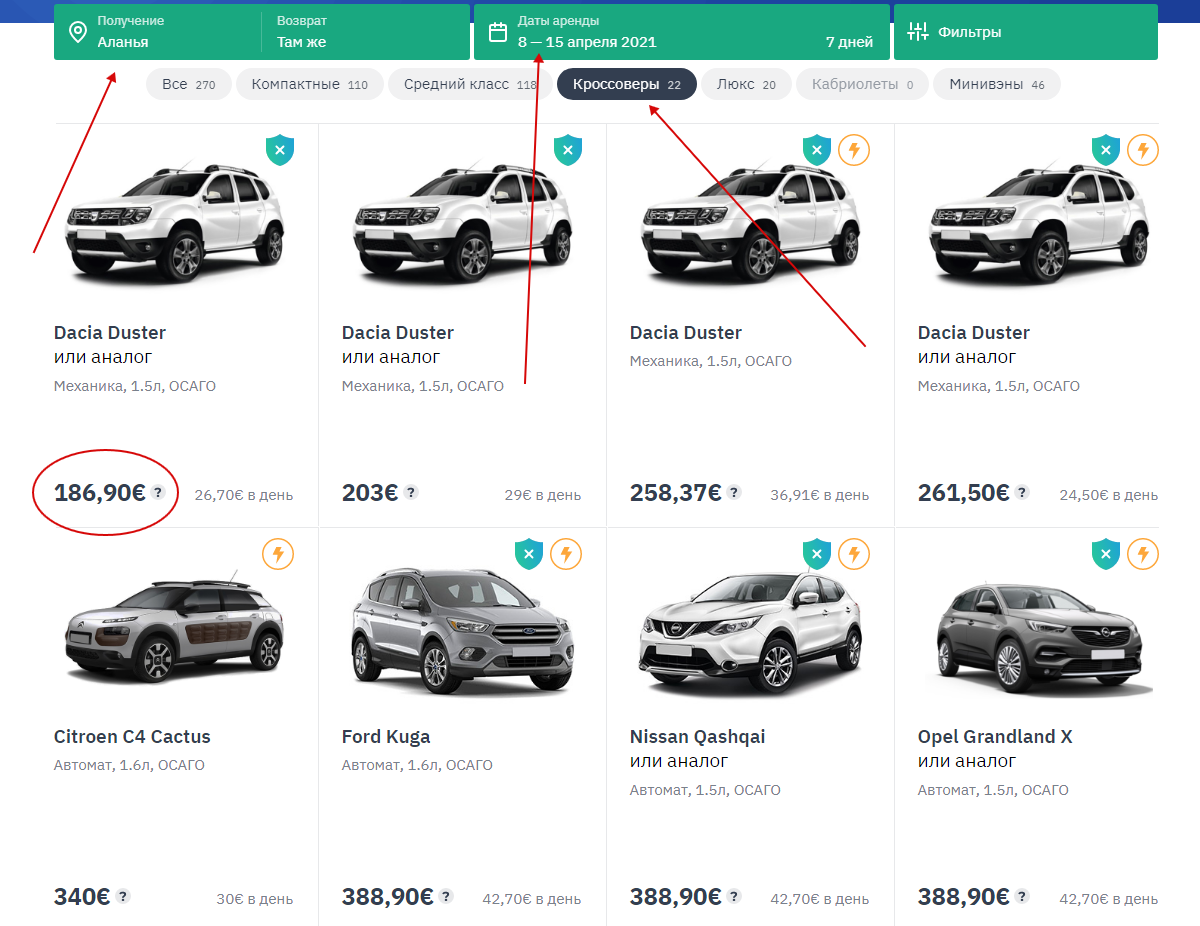1200x926 pixels.
Task: Click the 186,90€ total price
Action: click(x=100, y=493)
